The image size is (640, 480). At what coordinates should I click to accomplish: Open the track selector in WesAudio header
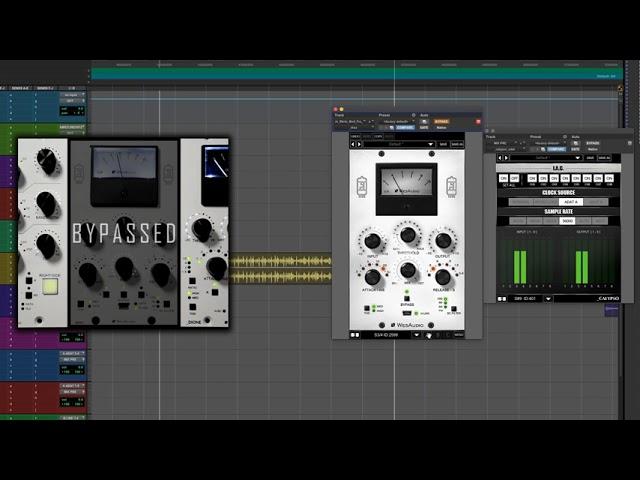coord(350,122)
